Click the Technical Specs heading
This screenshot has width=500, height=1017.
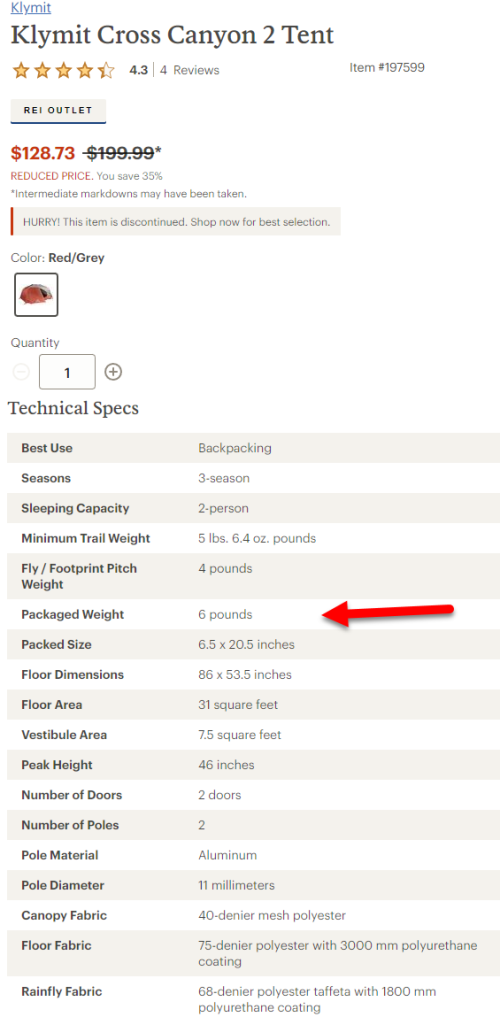click(73, 409)
